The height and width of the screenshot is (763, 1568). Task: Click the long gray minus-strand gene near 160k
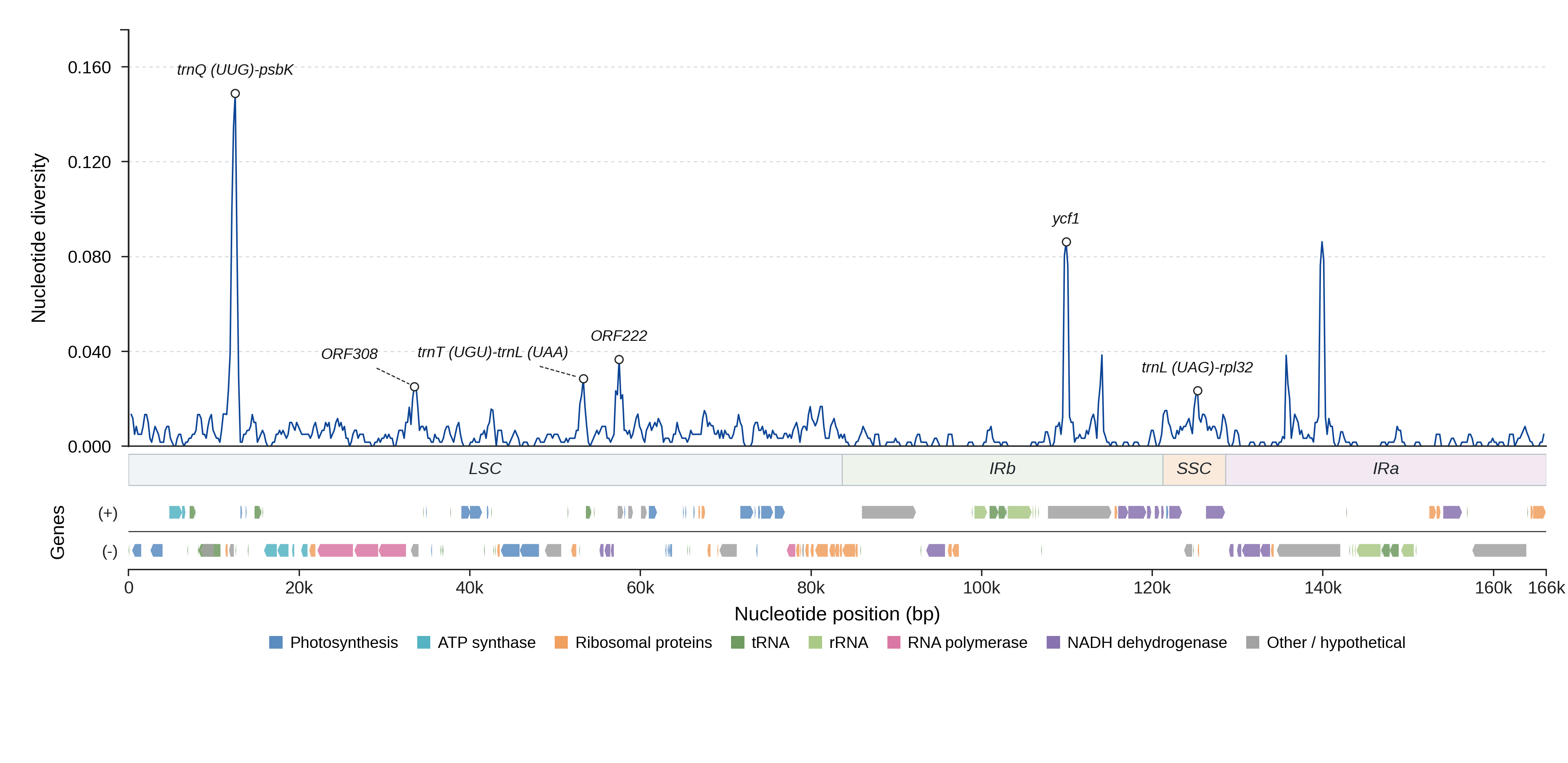(x=1499, y=551)
